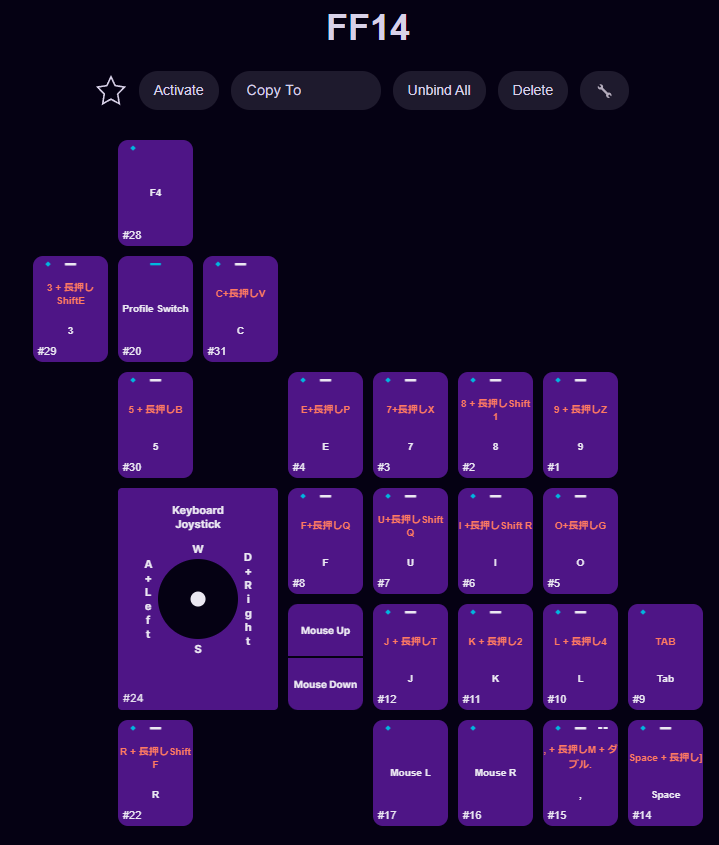This screenshot has height=845, width=719.
Task: Click the Mouse Down scroll binding
Action: click(326, 684)
